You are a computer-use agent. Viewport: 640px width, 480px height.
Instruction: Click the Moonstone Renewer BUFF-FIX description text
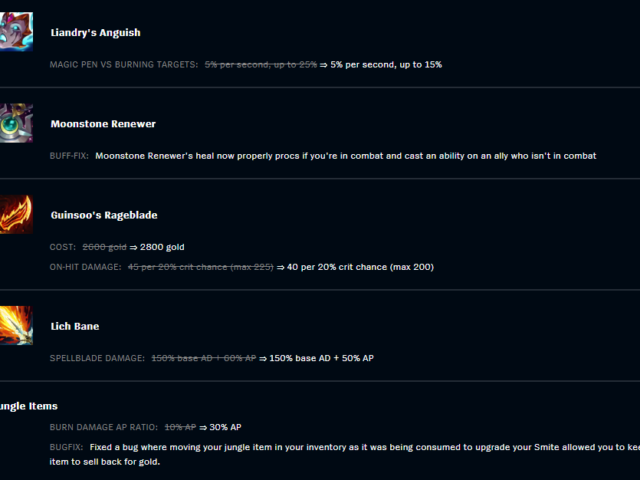pos(346,156)
